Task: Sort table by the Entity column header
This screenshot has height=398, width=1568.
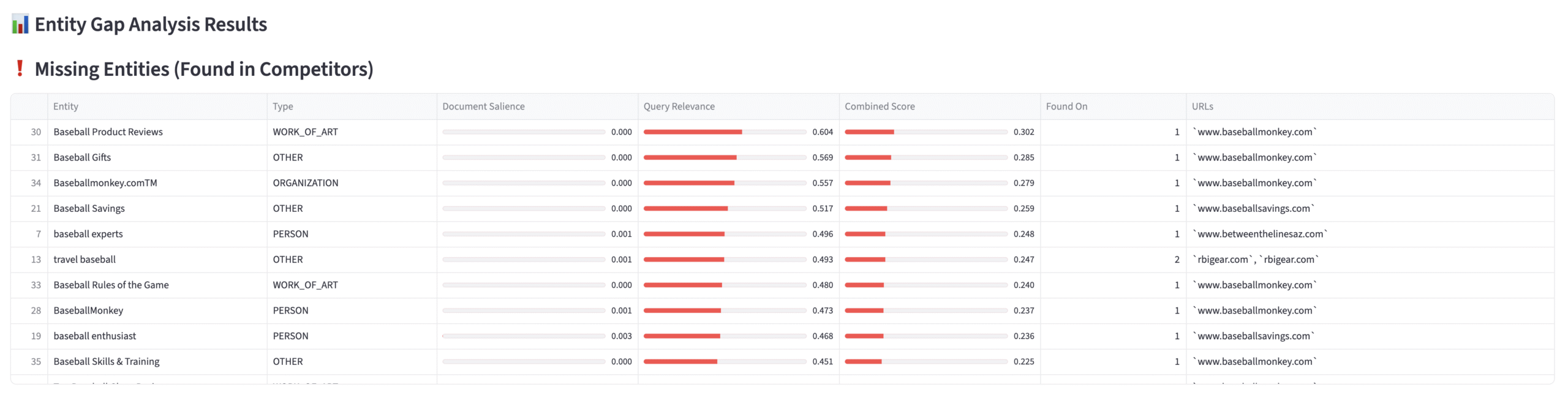Action: point(66,107)
